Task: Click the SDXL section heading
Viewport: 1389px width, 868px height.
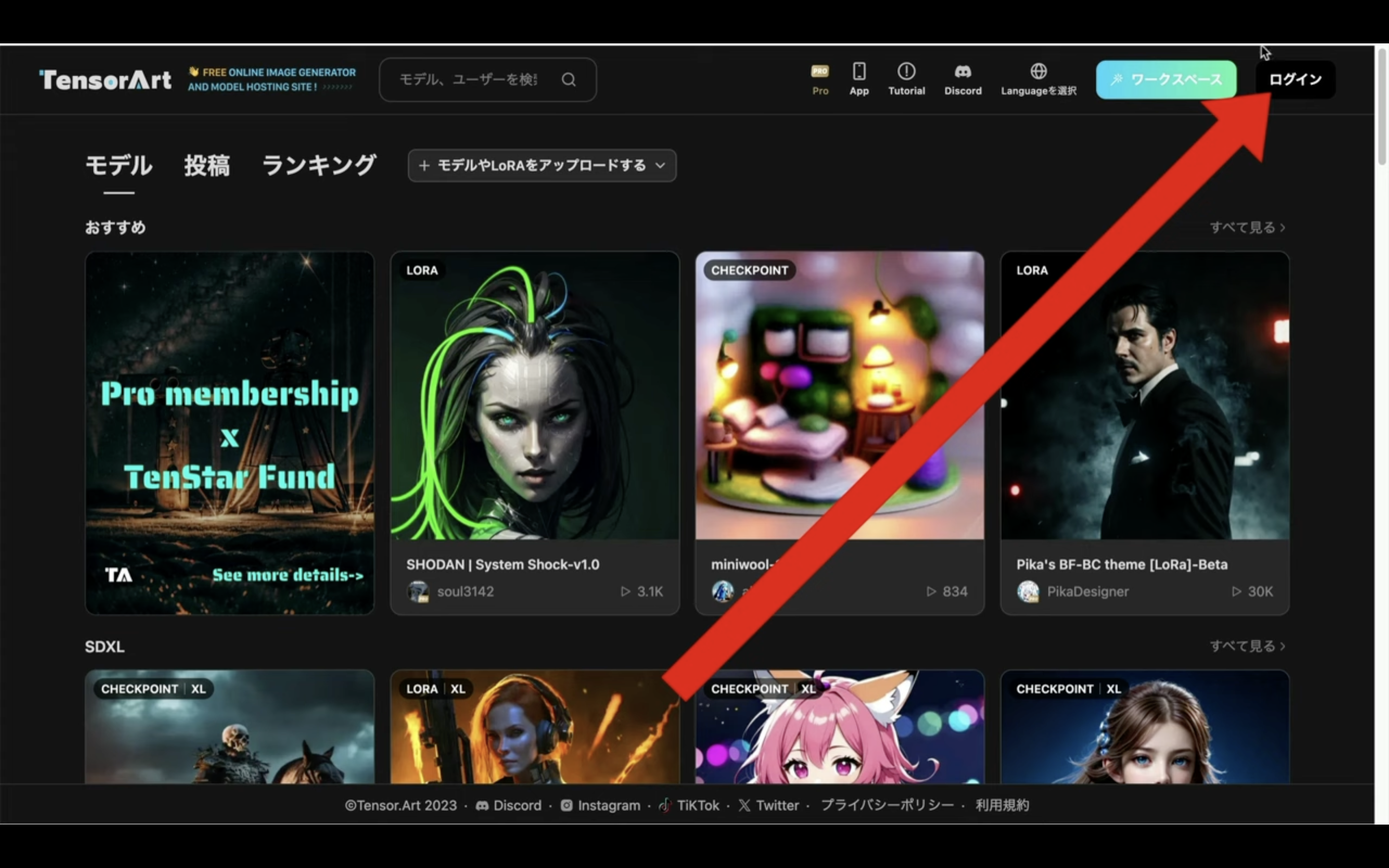Action: click(105, 646)
